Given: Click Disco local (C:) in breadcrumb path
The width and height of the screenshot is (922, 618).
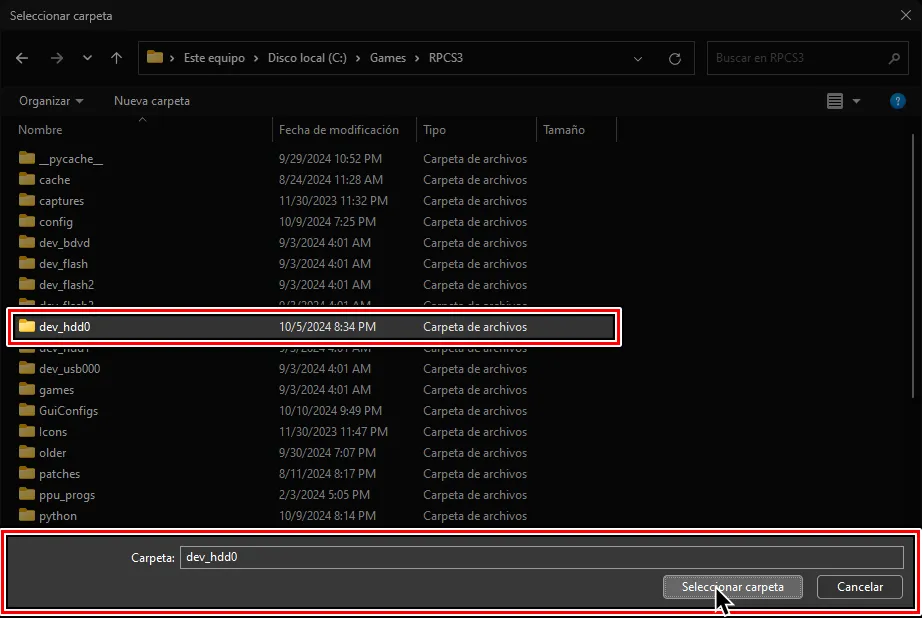Looking at the screenshot, I should point(307,58).
